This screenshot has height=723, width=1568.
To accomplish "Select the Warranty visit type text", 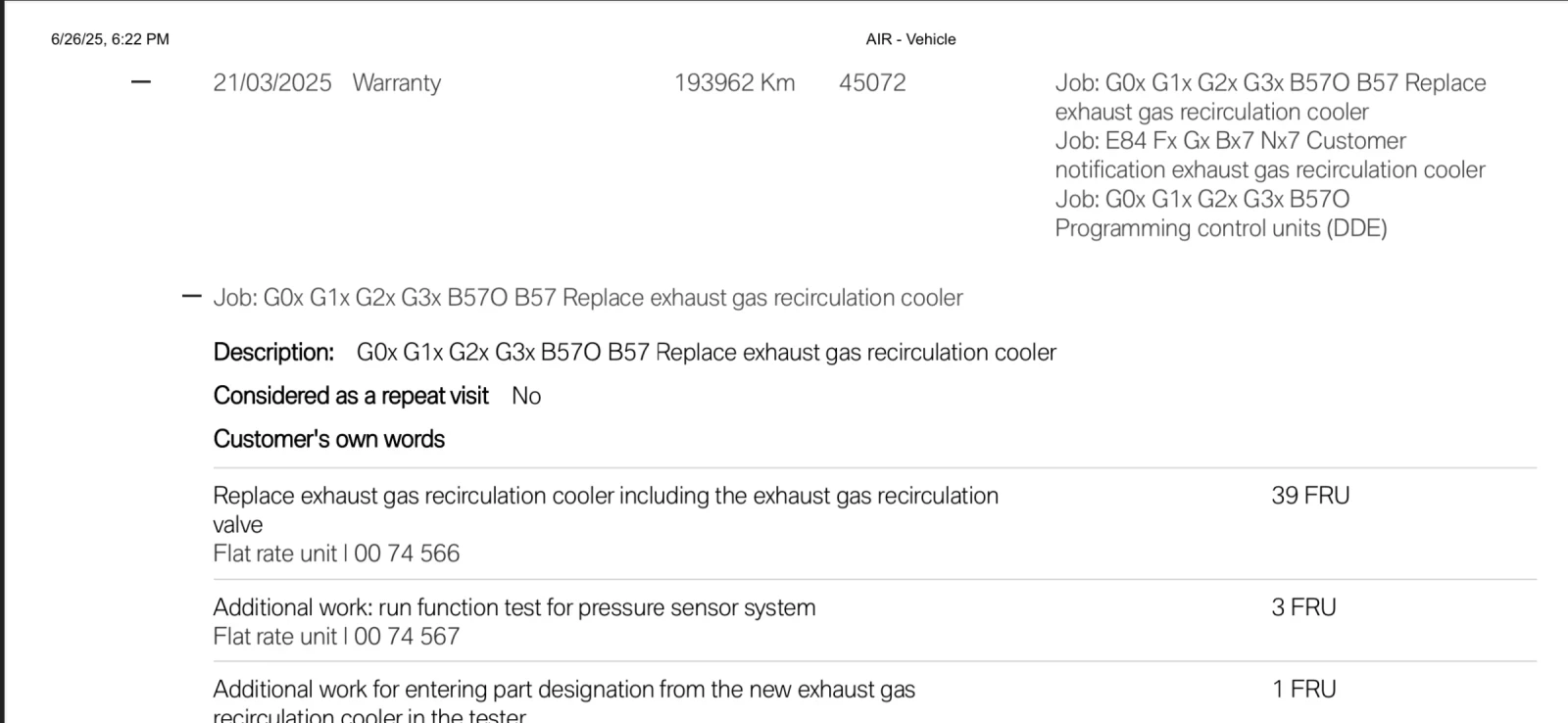I will point(396,83).
